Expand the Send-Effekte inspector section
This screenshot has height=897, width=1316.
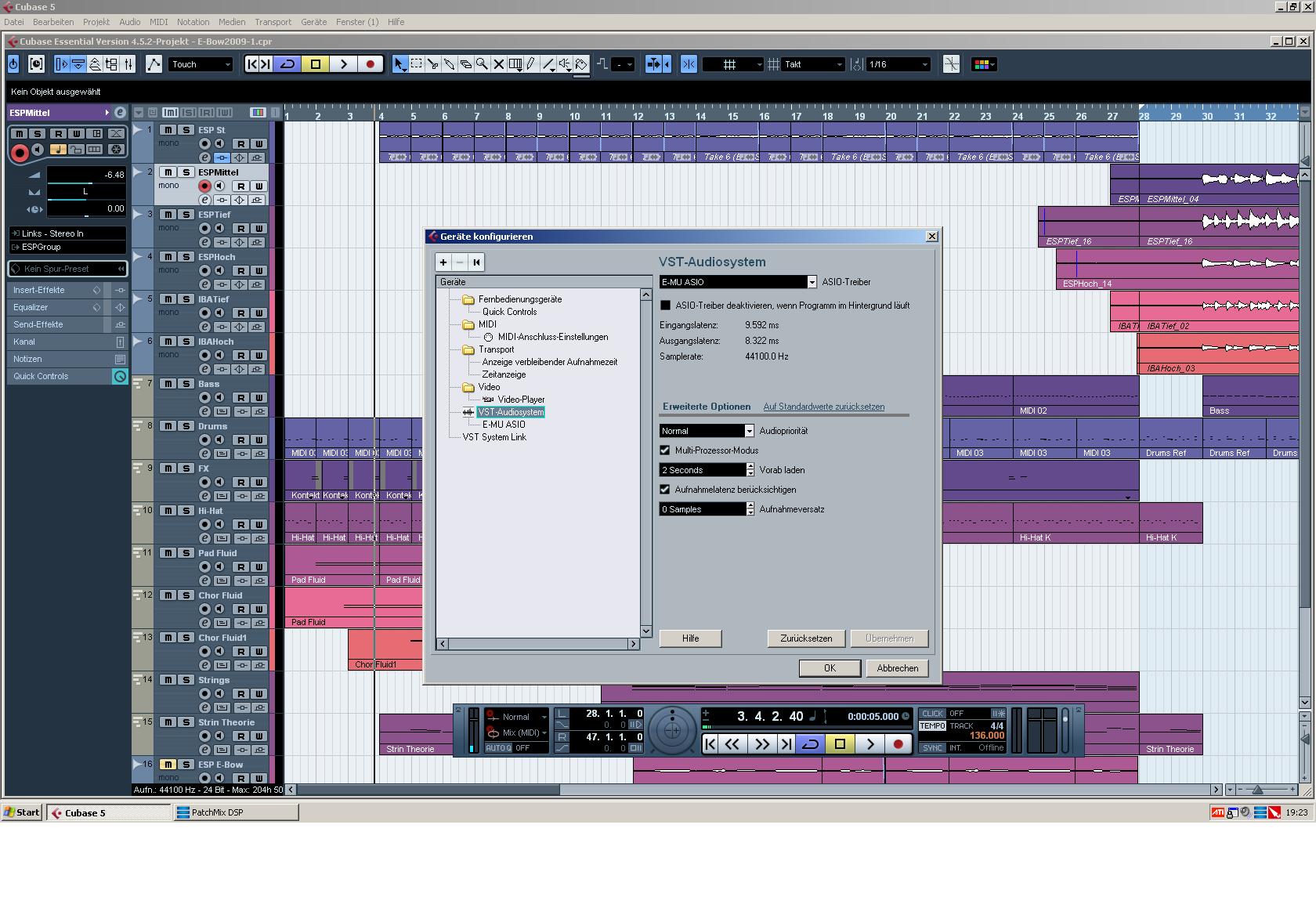click(67, 324)
